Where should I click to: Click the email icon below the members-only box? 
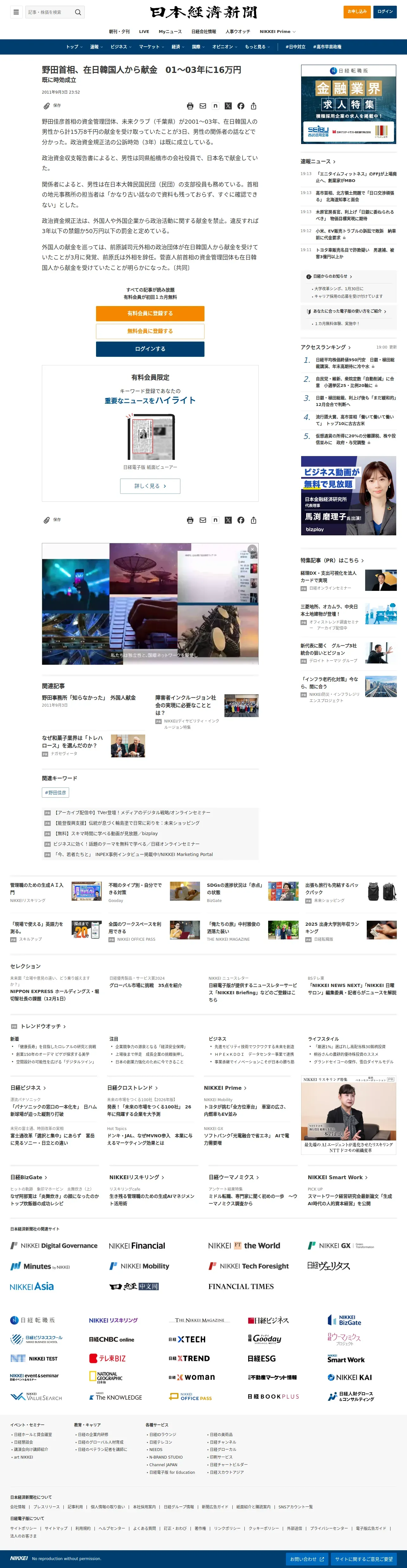(203, 520)
